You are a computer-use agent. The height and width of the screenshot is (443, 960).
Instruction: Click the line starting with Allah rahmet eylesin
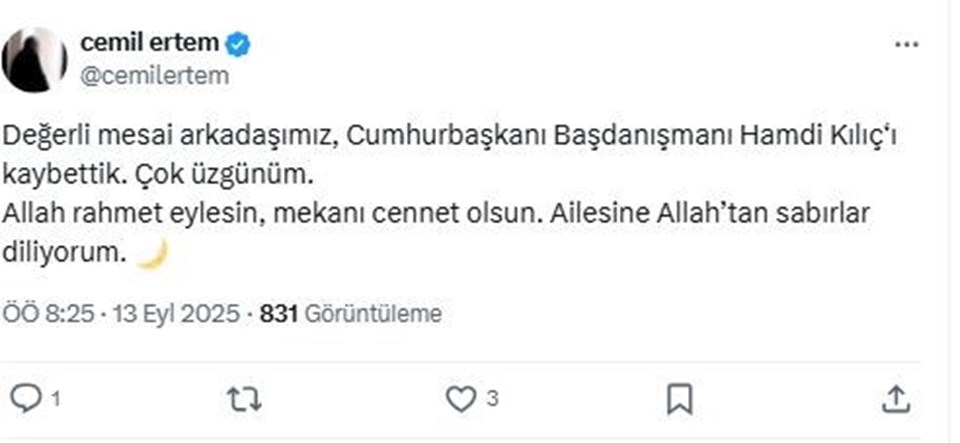[436, 214]
